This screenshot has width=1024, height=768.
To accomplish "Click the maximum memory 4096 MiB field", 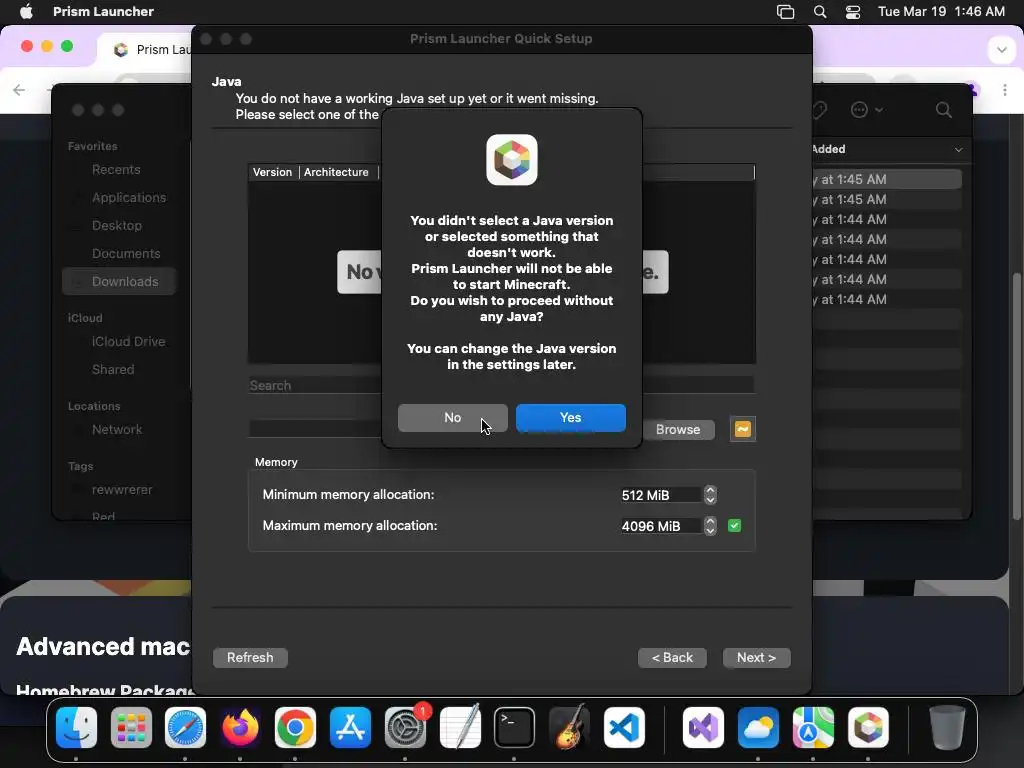I will pyautogui.click(x=661, y=526).
